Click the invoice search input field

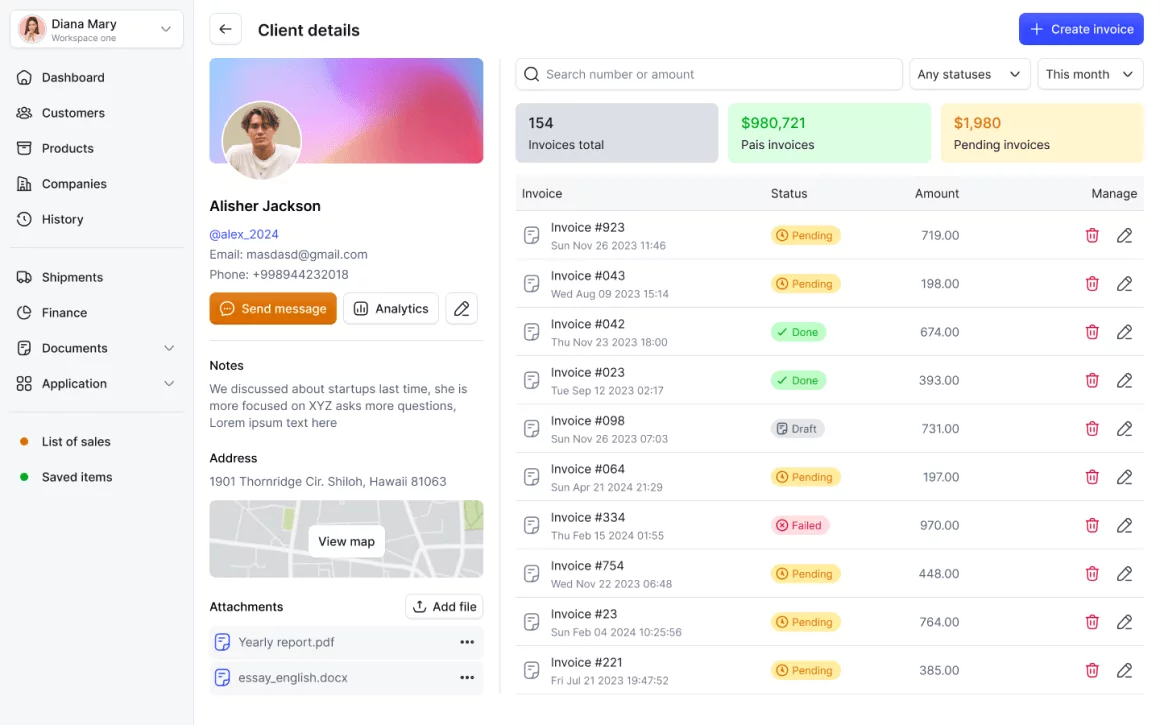[710, 74]
